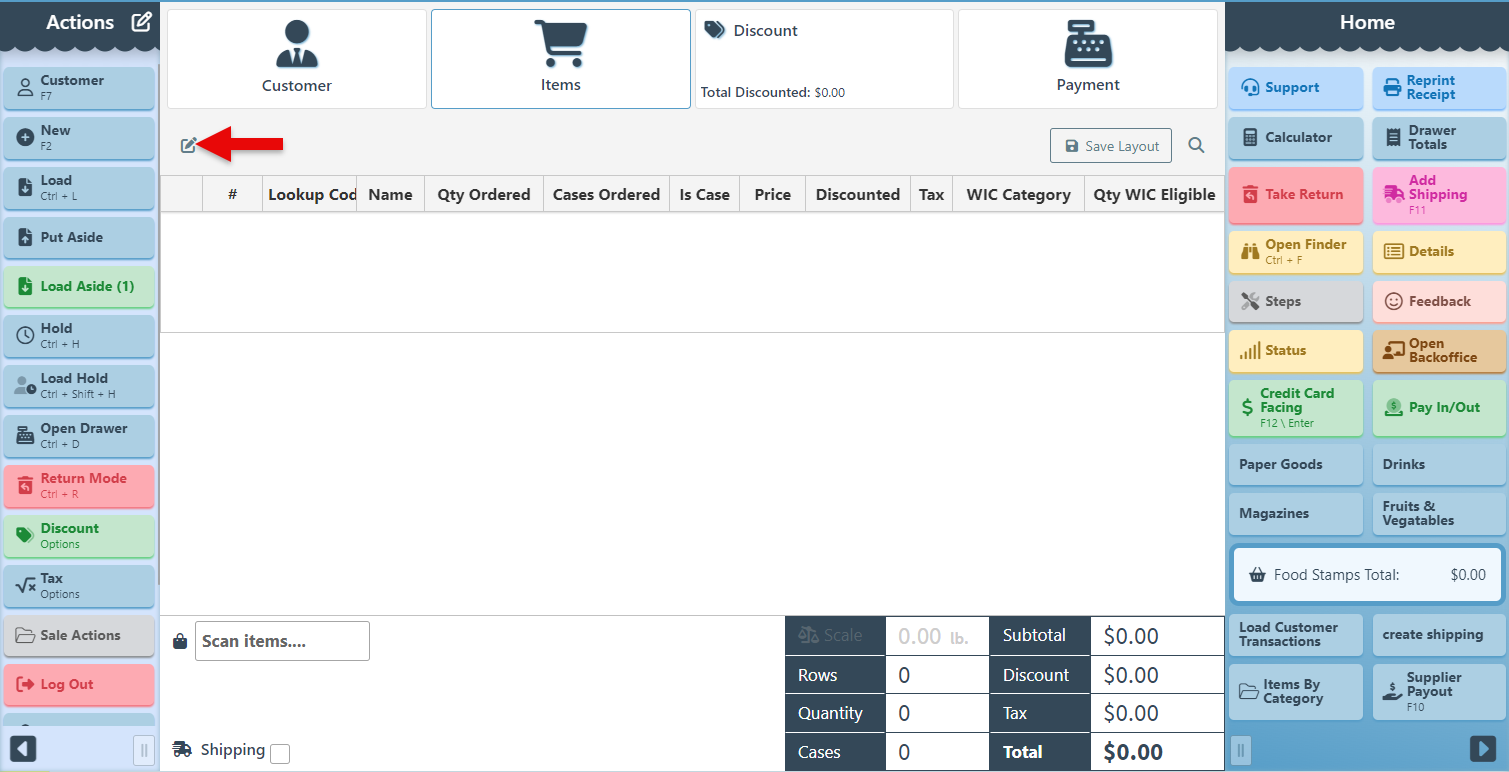Click the Qty Ordered column header
Image resolution: width=1509 pixels, height=772 pixels.
(x=484, y=195)
